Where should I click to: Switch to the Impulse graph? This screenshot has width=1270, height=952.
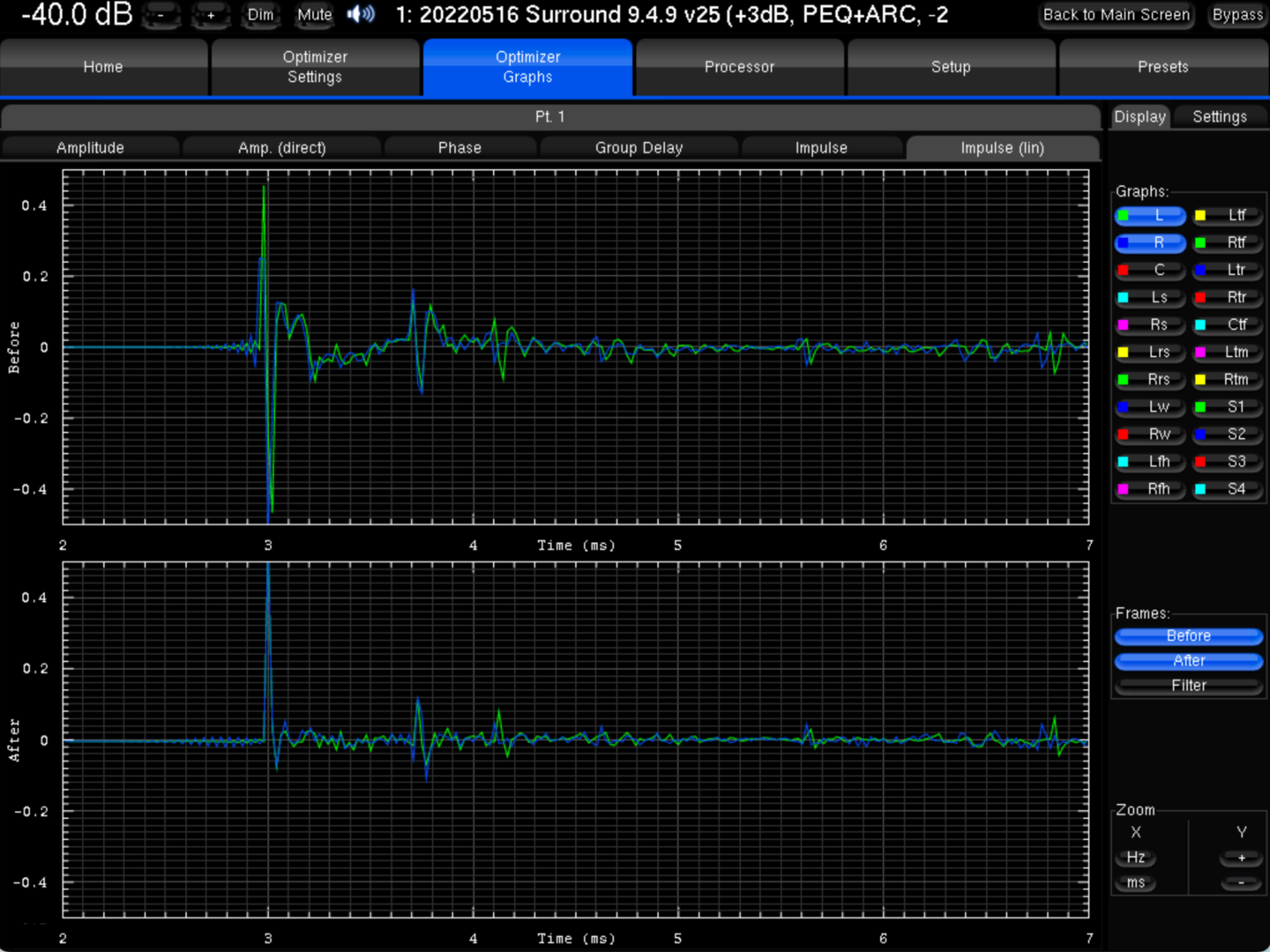(x=821, y=148)
